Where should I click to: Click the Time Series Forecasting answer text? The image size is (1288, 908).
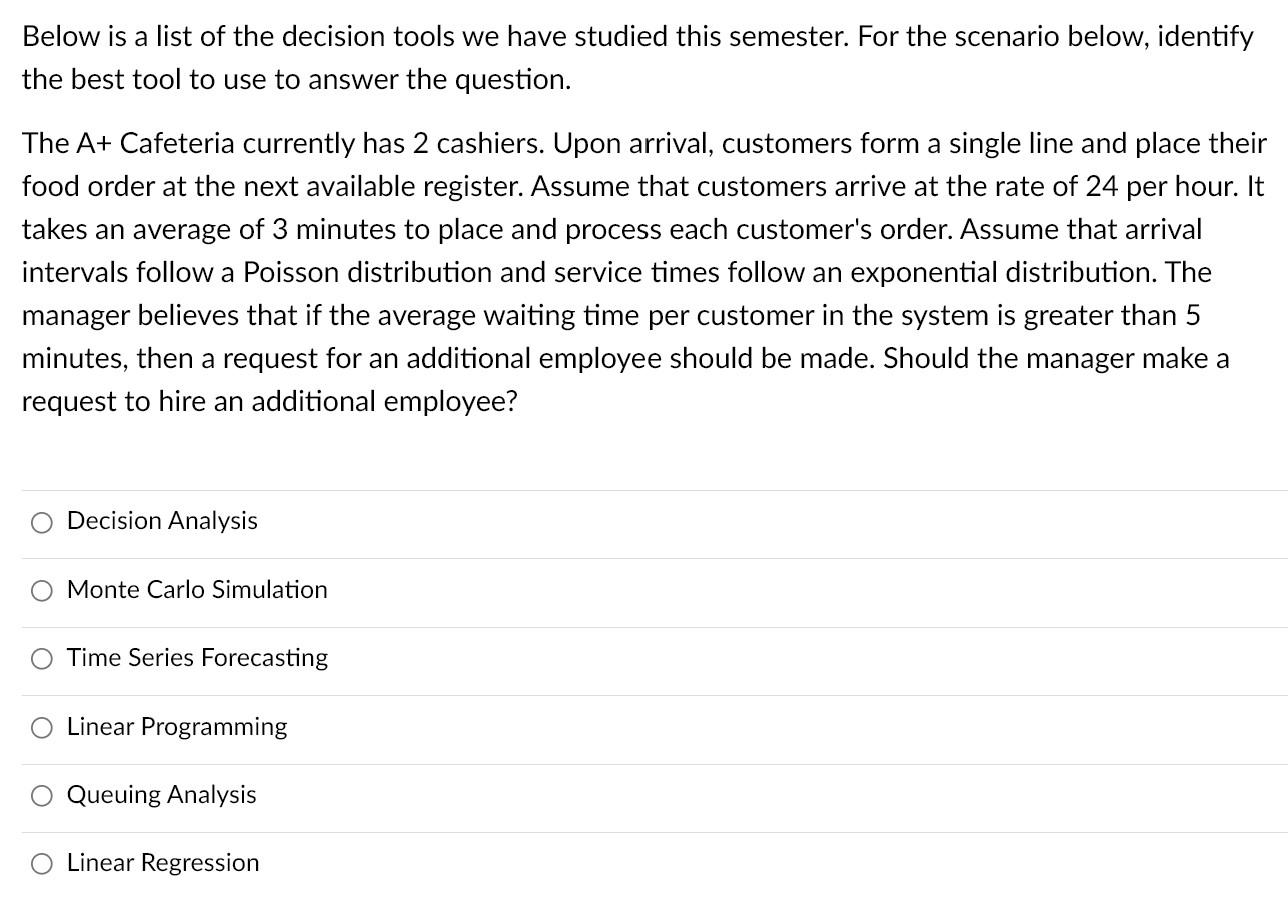[x=197, y=657]
